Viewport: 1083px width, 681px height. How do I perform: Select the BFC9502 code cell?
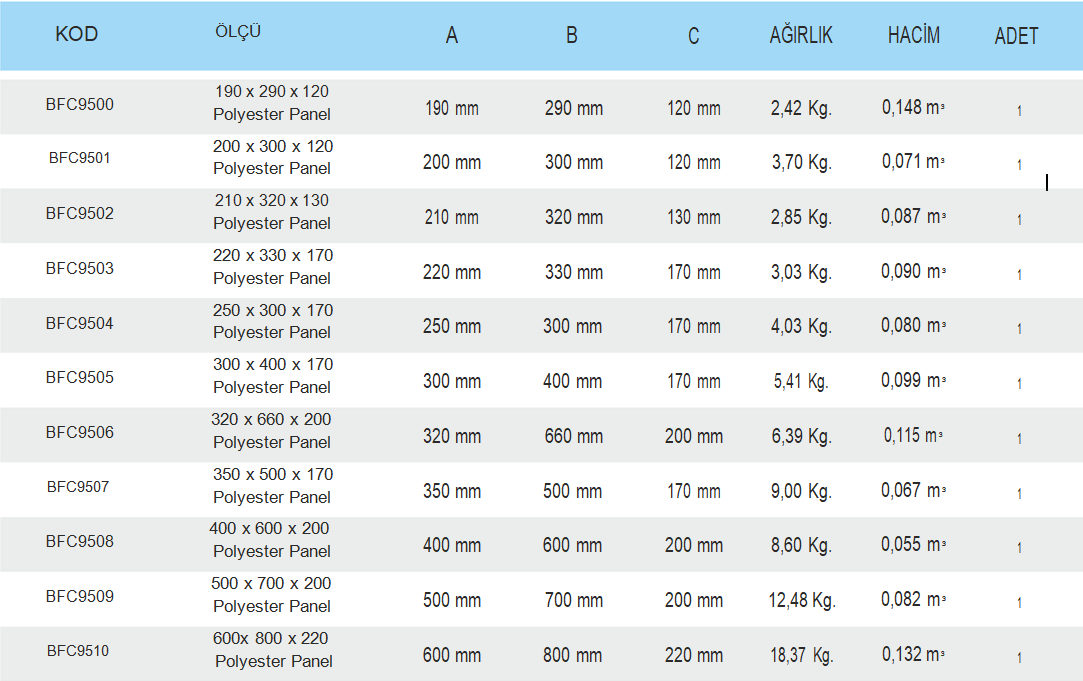point(79,213)
